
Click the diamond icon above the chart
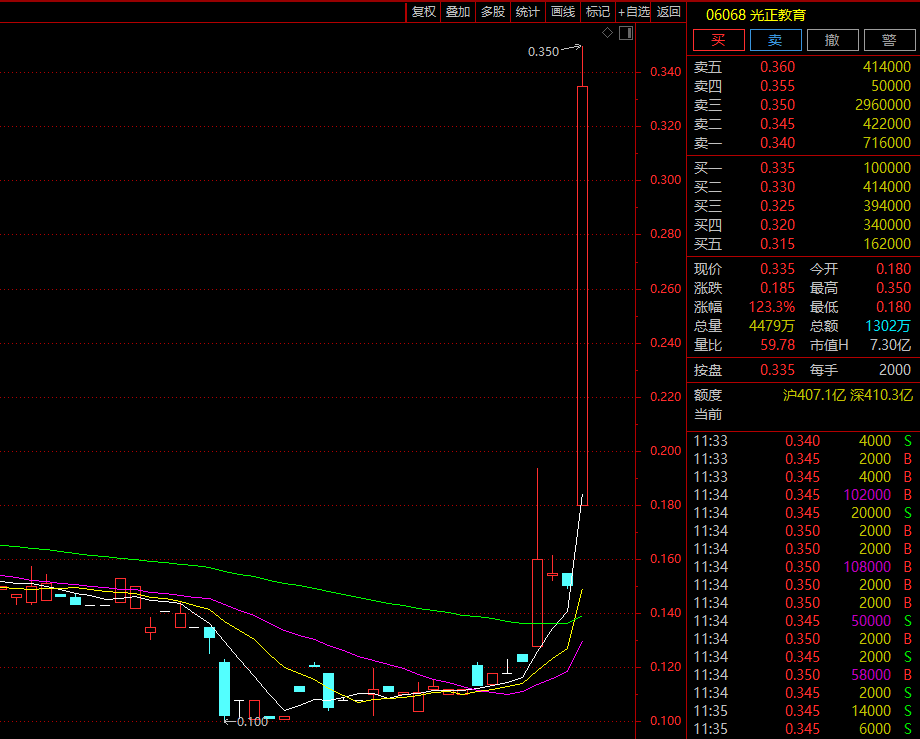pyautogui.click(x=607, y=33)
